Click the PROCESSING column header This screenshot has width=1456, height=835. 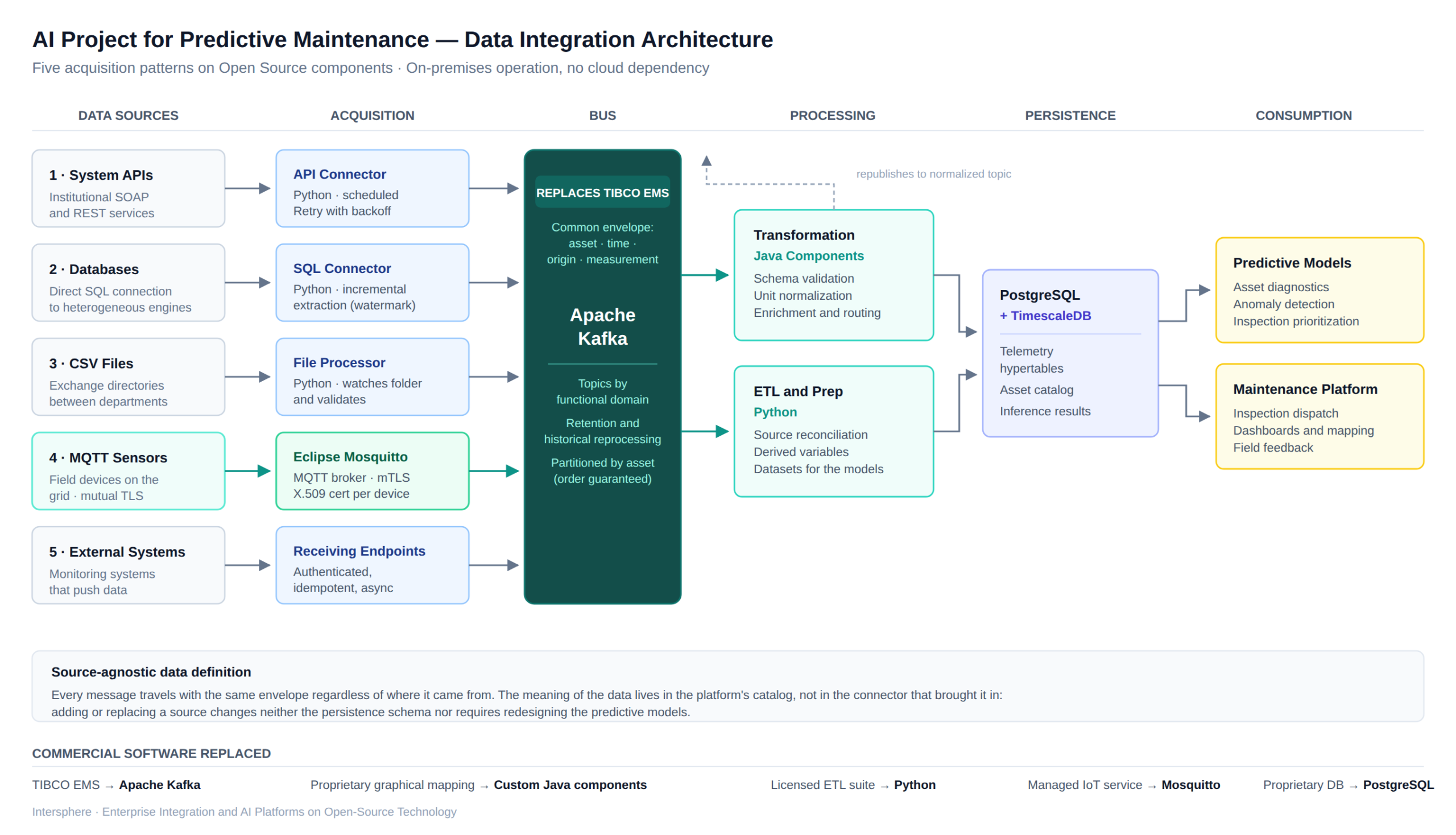coord(833,115)
